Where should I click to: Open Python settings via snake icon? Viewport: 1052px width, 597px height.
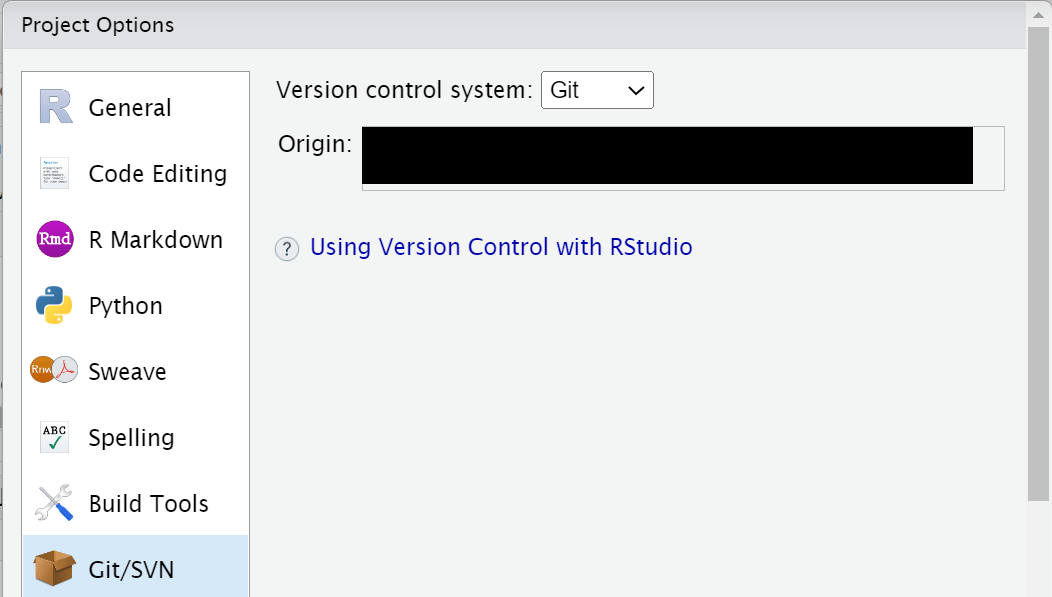(x=54, y=305)
